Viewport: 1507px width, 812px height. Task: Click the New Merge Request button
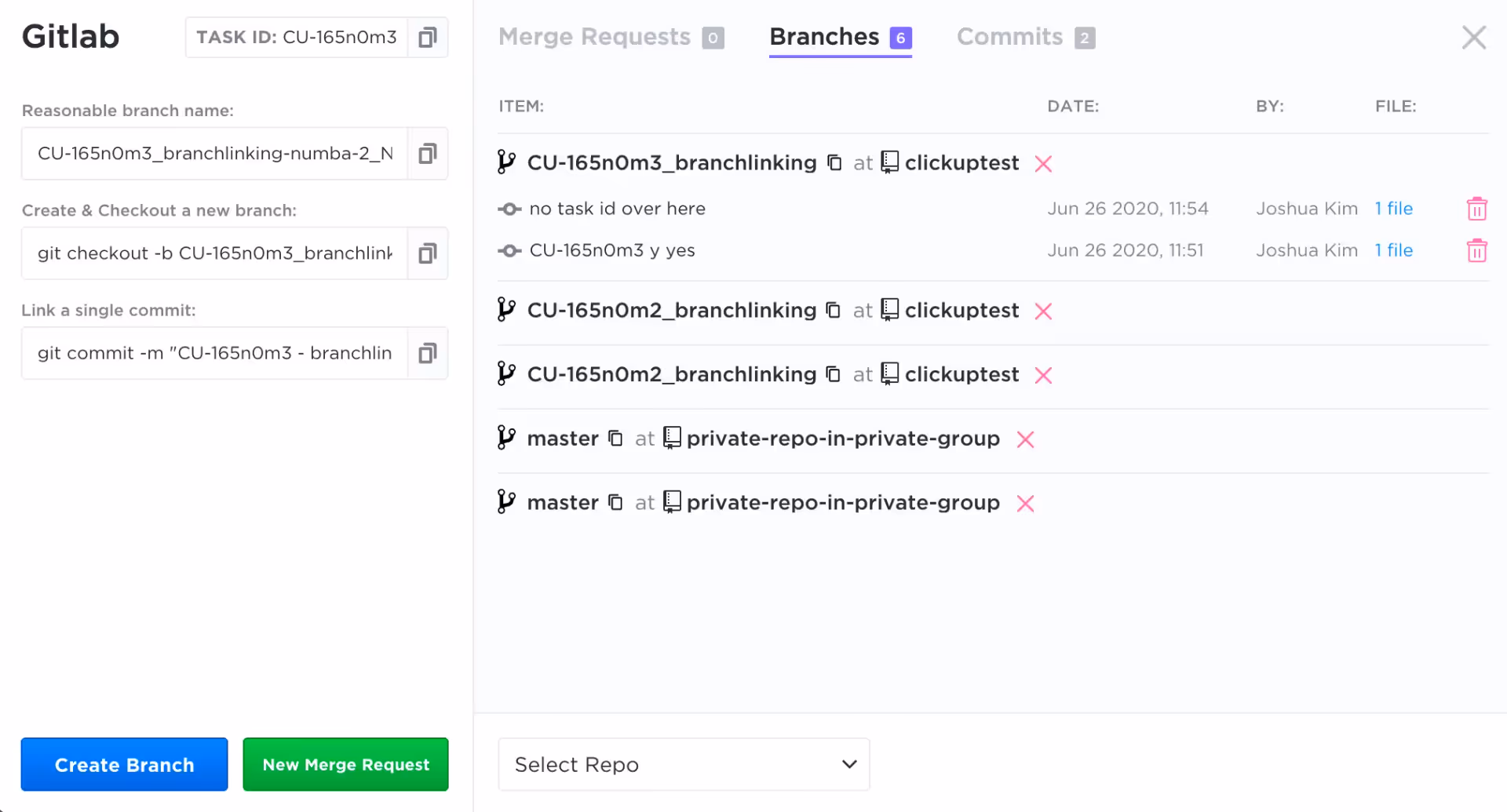(x=345, y=764)
